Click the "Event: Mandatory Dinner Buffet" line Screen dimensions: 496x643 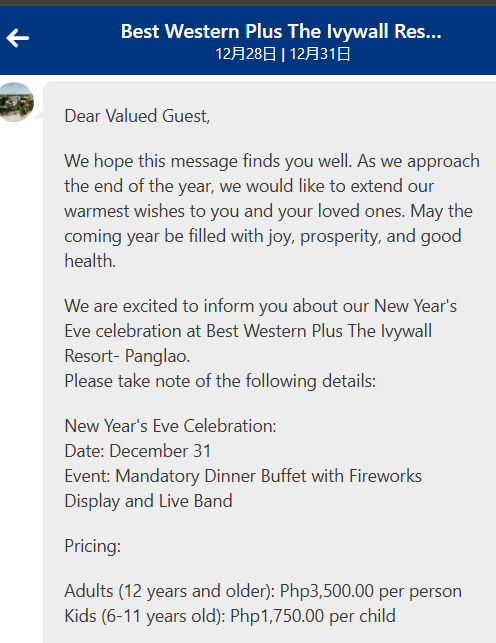click(243, 476)
